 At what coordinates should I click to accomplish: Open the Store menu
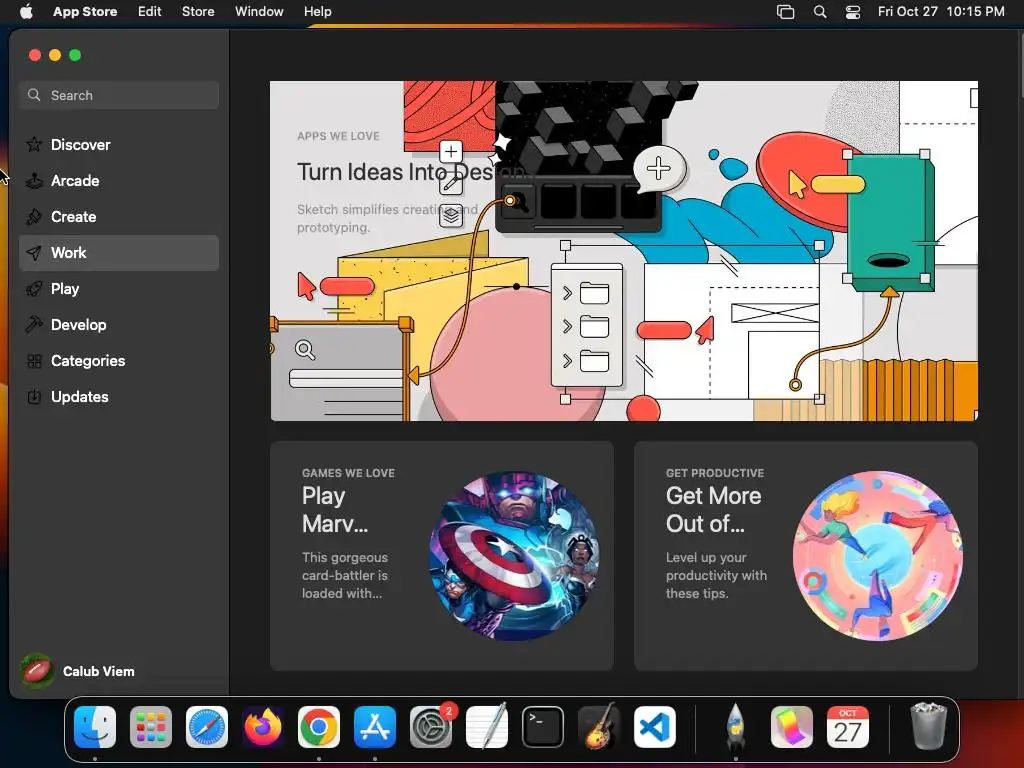pos(198,12)
